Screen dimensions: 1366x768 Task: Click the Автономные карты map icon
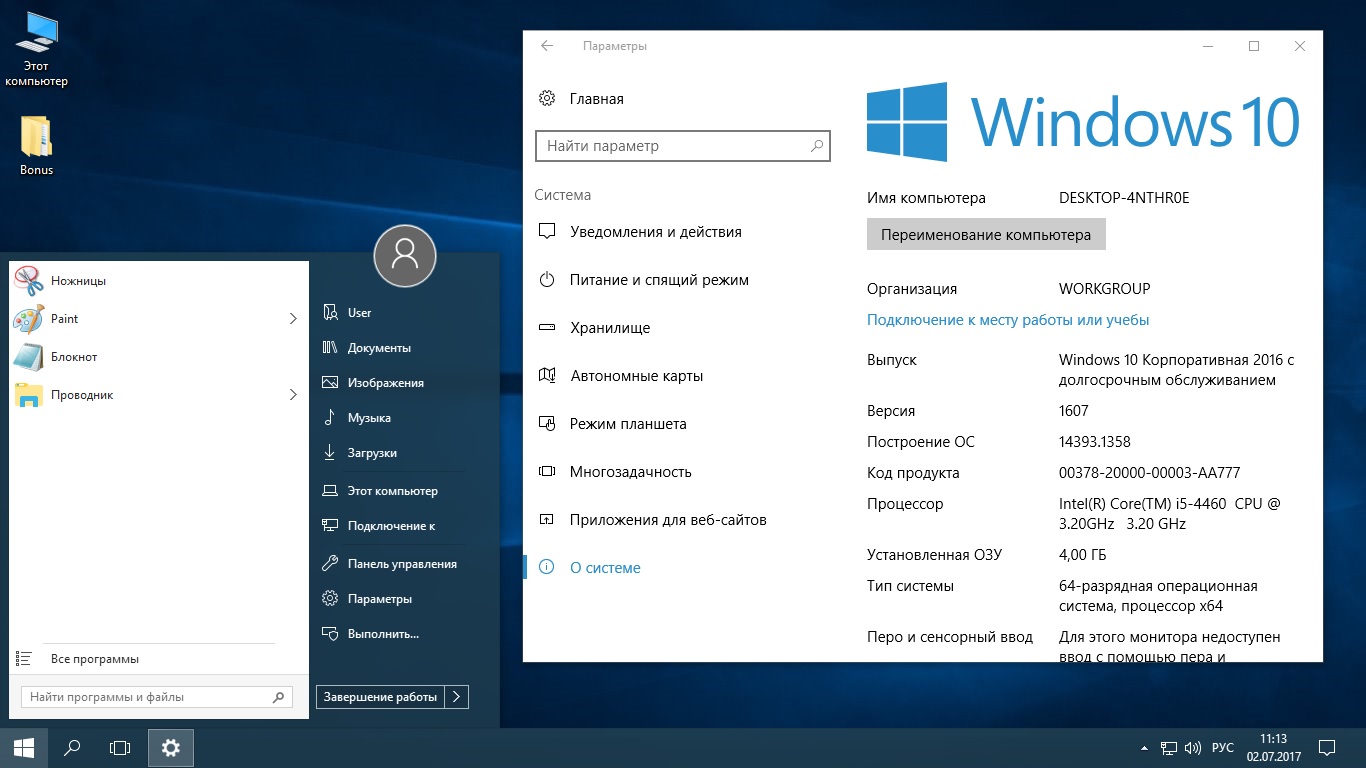[x=547, y=376]
